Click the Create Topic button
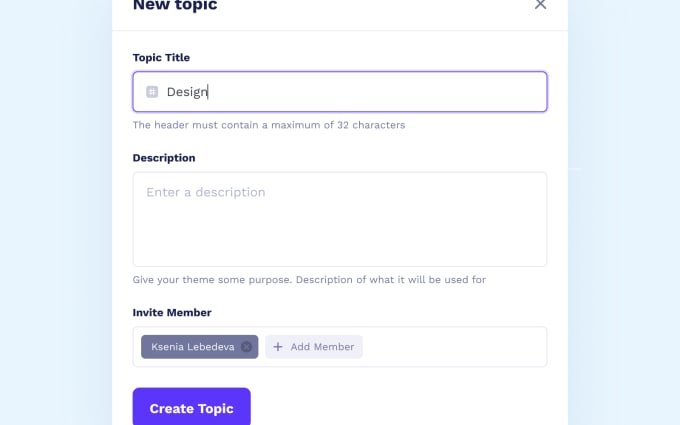680x425 pixels. [x=192, y=408]
